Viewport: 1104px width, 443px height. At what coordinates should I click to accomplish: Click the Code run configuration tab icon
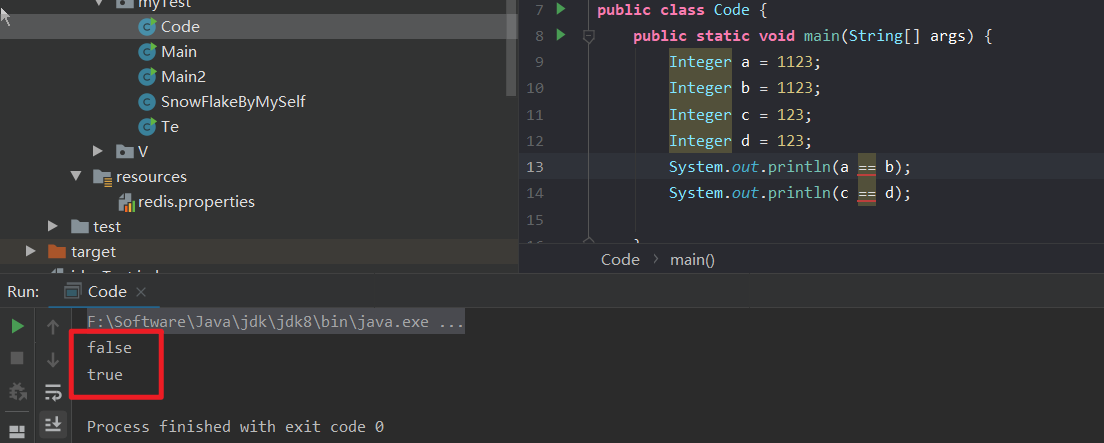pyautogui.click(x=72, y=292)
